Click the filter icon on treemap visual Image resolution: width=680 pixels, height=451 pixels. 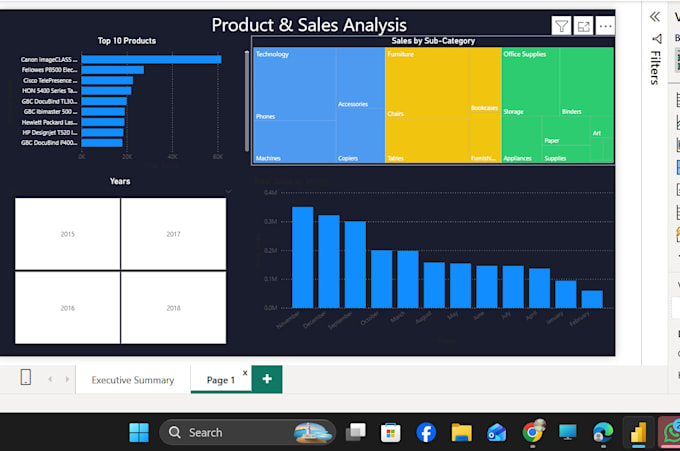pos(561,26)
